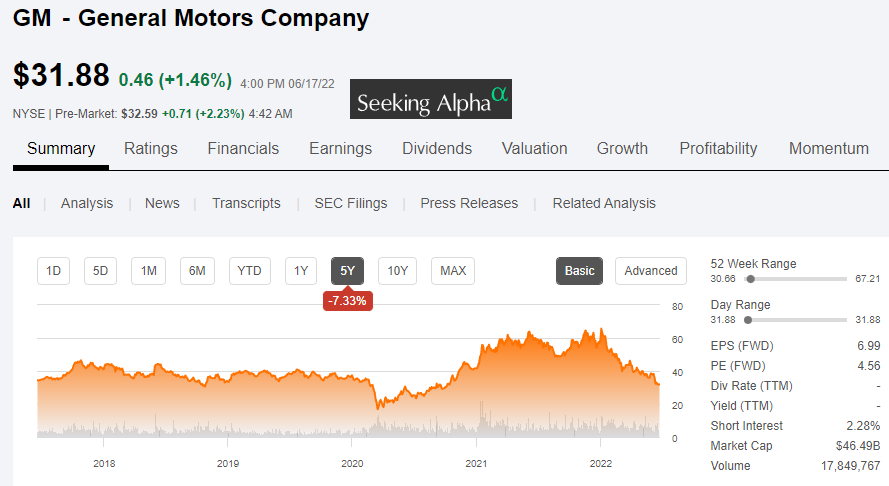
Task: Show Press Releases items
Action: (469, 203)
